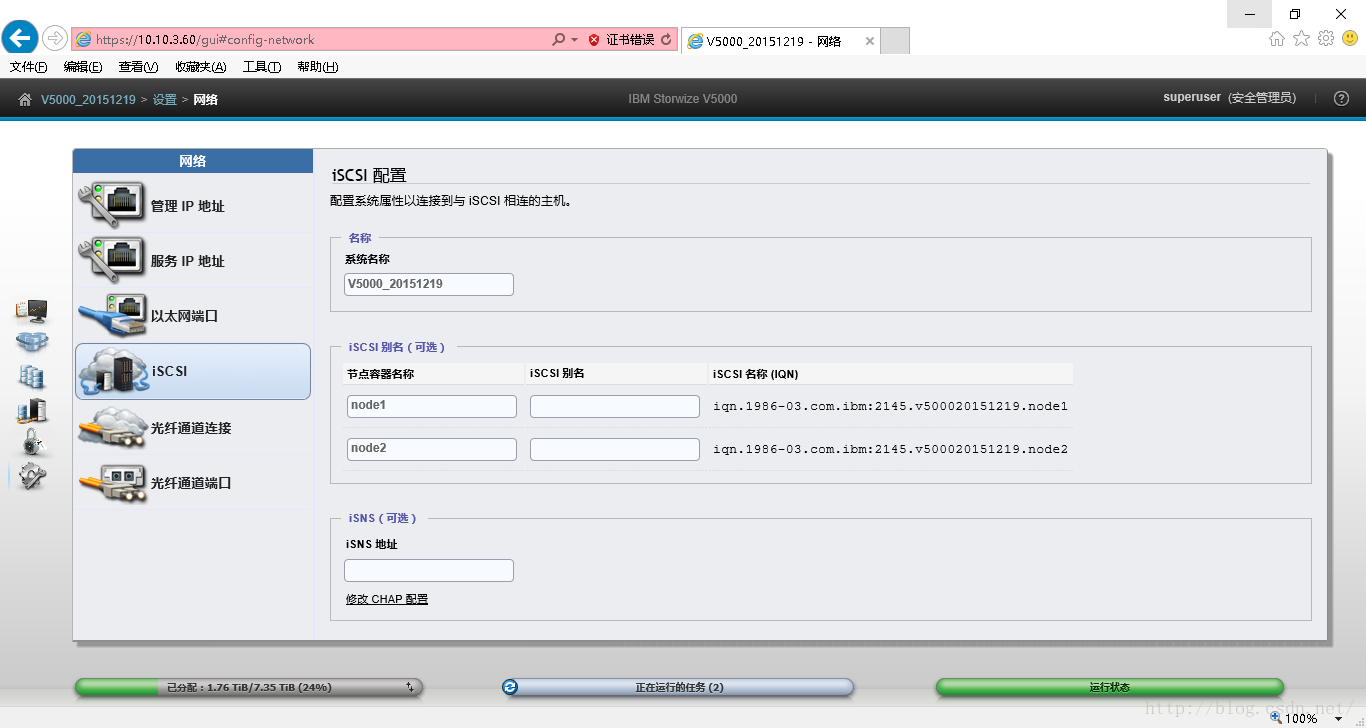The width and height of the screenshot is (1366, 728).
Task: Click the iSCSI alias field for node1
Action: [615, 406]
